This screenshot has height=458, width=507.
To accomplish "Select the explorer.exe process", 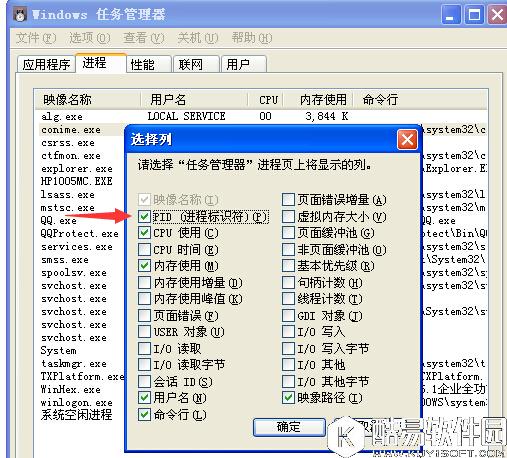I will tap(77, 169).
